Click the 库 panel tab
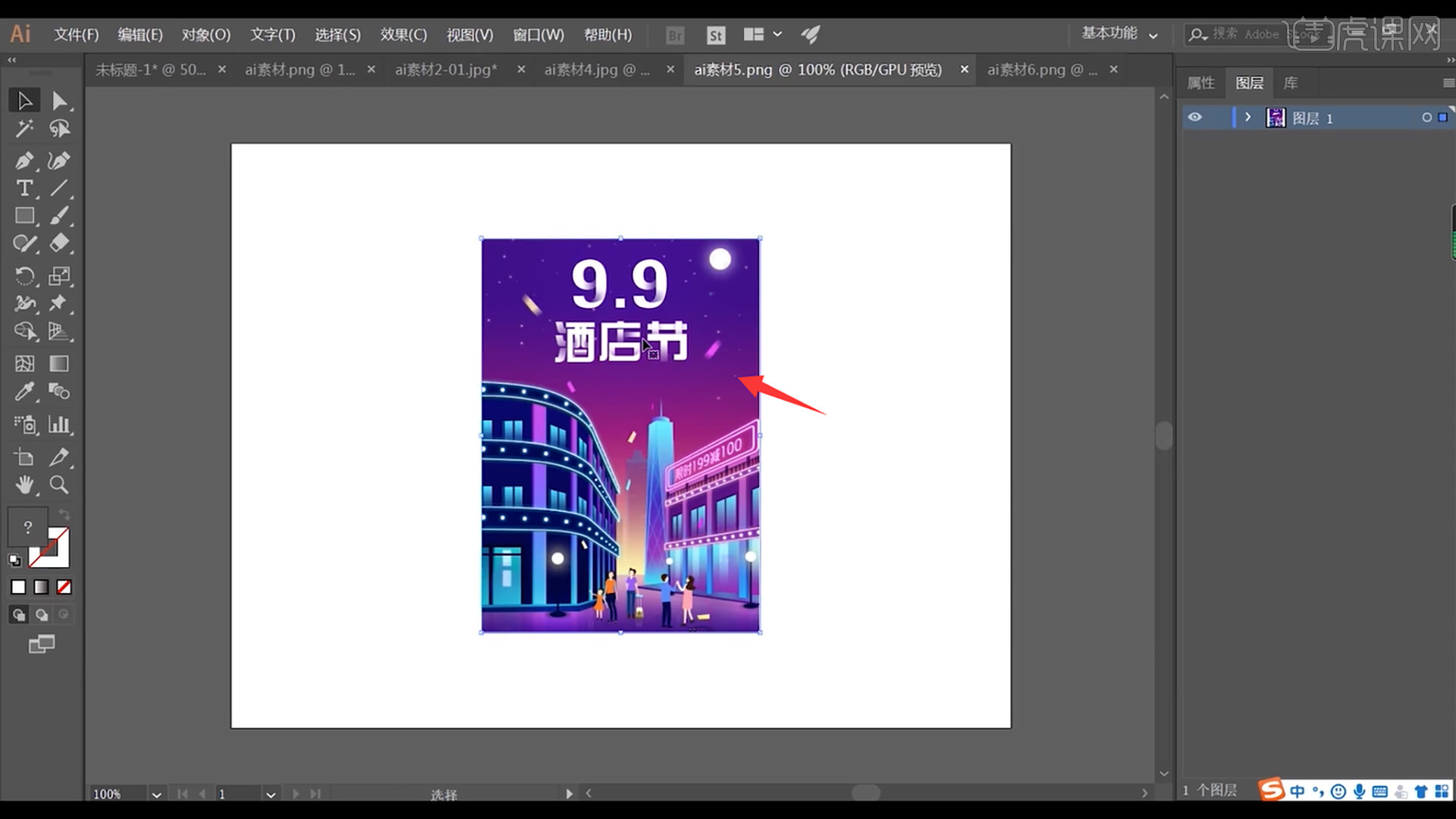 1290,82
